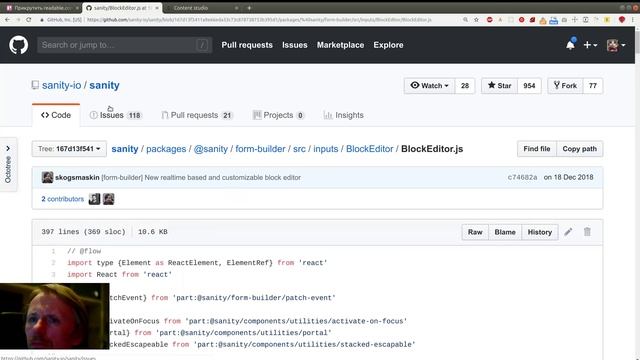Viewport: 640px width, 360px height.
Task: Expand the 2 contributors list
Action: (x=62, y=199)
